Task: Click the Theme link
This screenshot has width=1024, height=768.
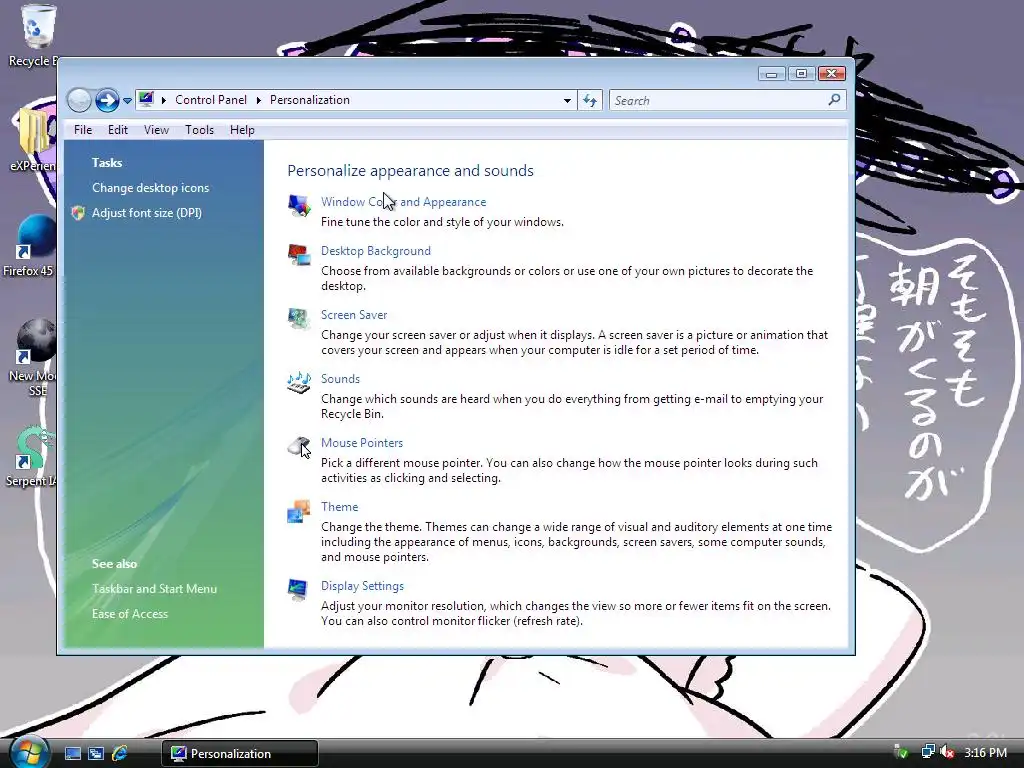Action: [x=340, y=507]
